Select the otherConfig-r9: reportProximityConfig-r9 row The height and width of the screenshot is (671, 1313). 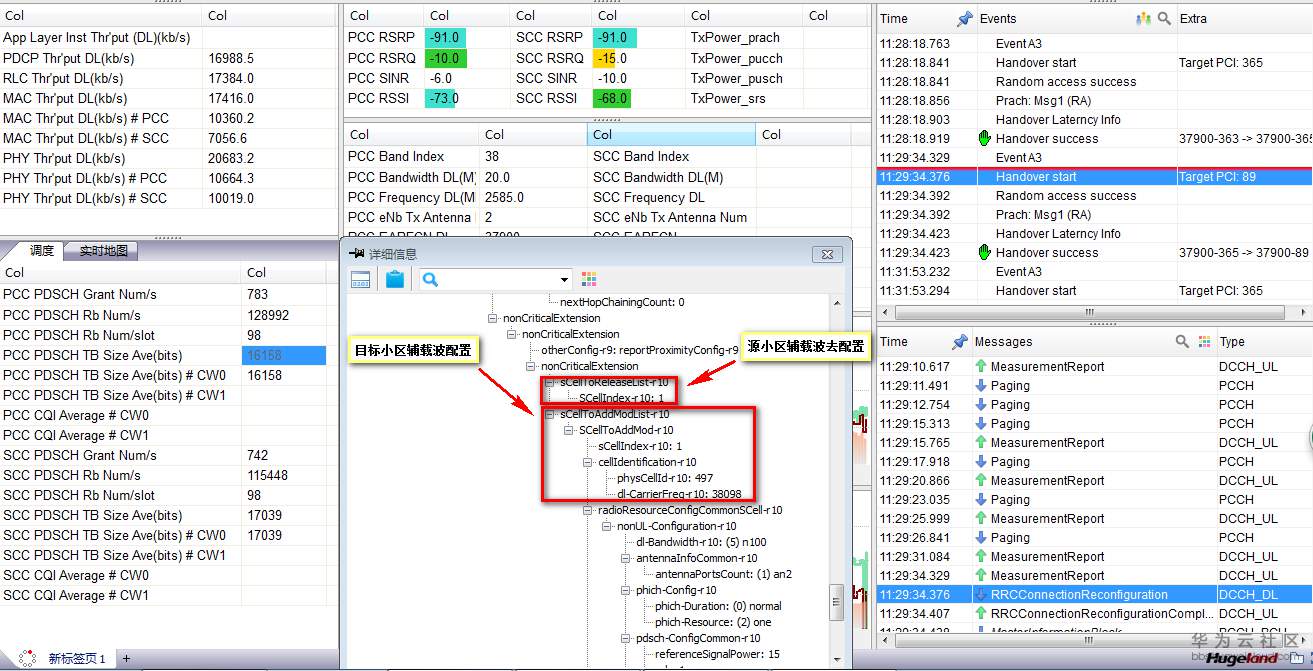tap(639, 350)
